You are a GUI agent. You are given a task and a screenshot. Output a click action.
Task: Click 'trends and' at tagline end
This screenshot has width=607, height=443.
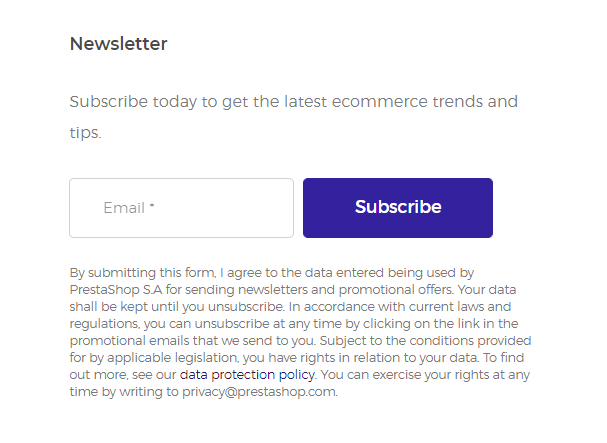[475, 102]
